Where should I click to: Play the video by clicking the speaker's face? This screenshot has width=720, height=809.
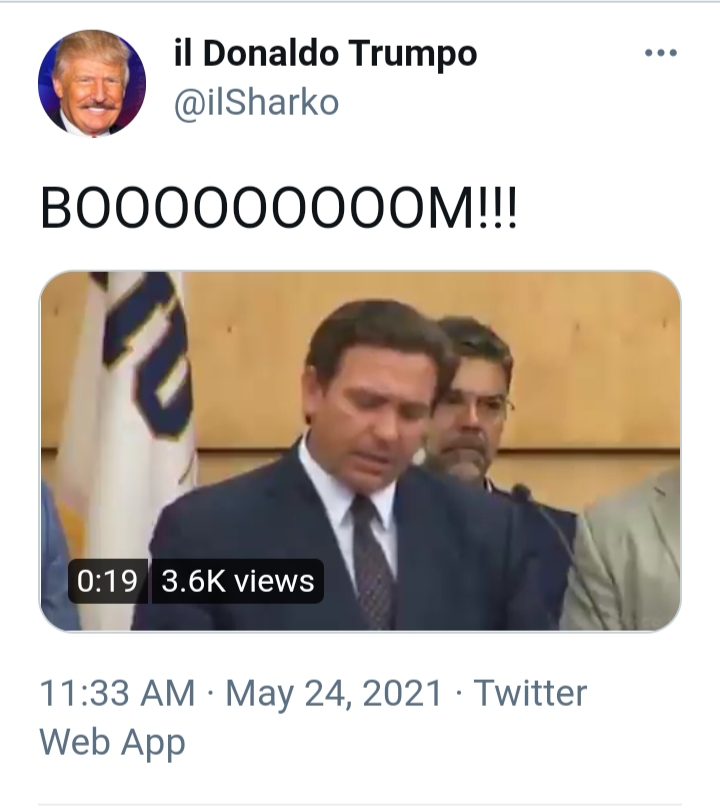pyautogui.click(x=370, y=390)
